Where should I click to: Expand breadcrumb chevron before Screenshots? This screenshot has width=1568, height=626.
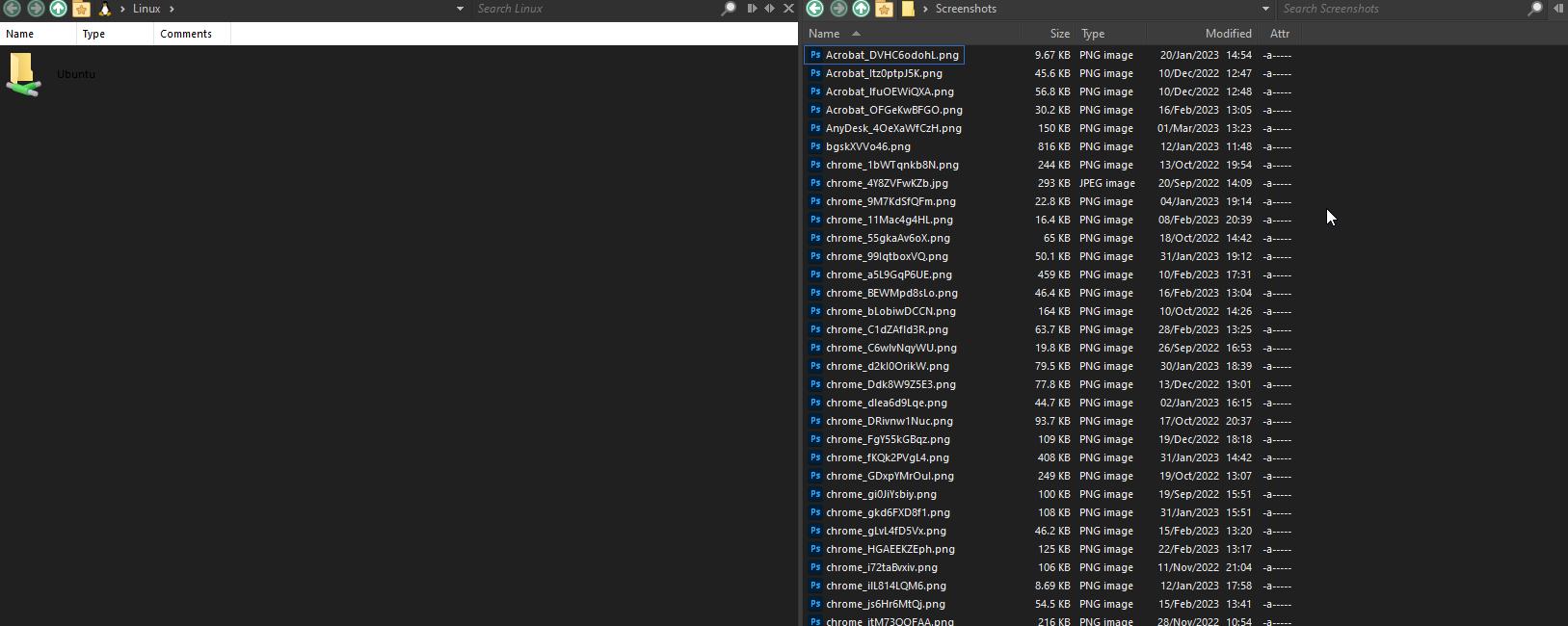tap(925, 9)
